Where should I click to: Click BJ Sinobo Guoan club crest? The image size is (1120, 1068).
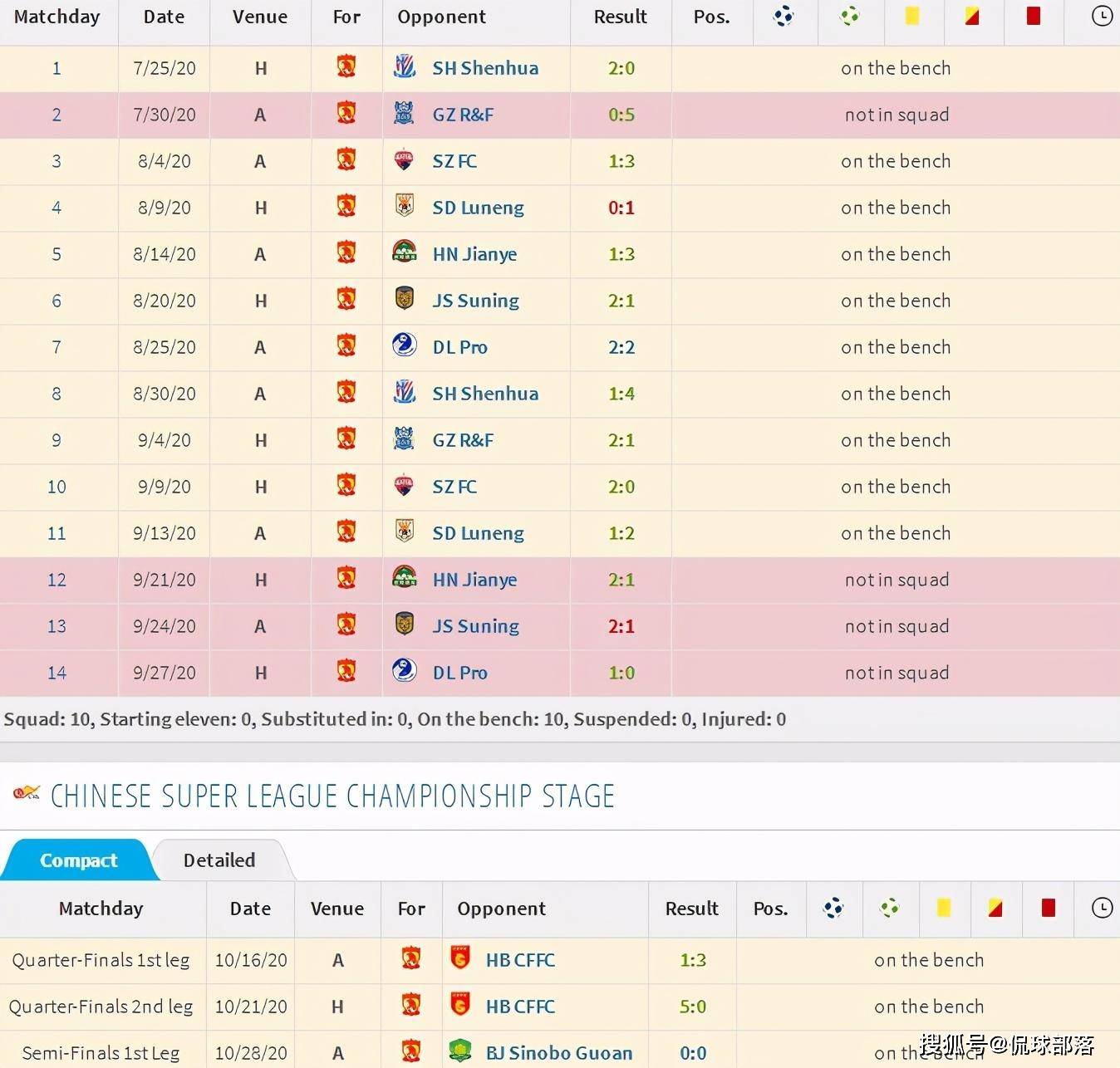tap(460, 1051)
